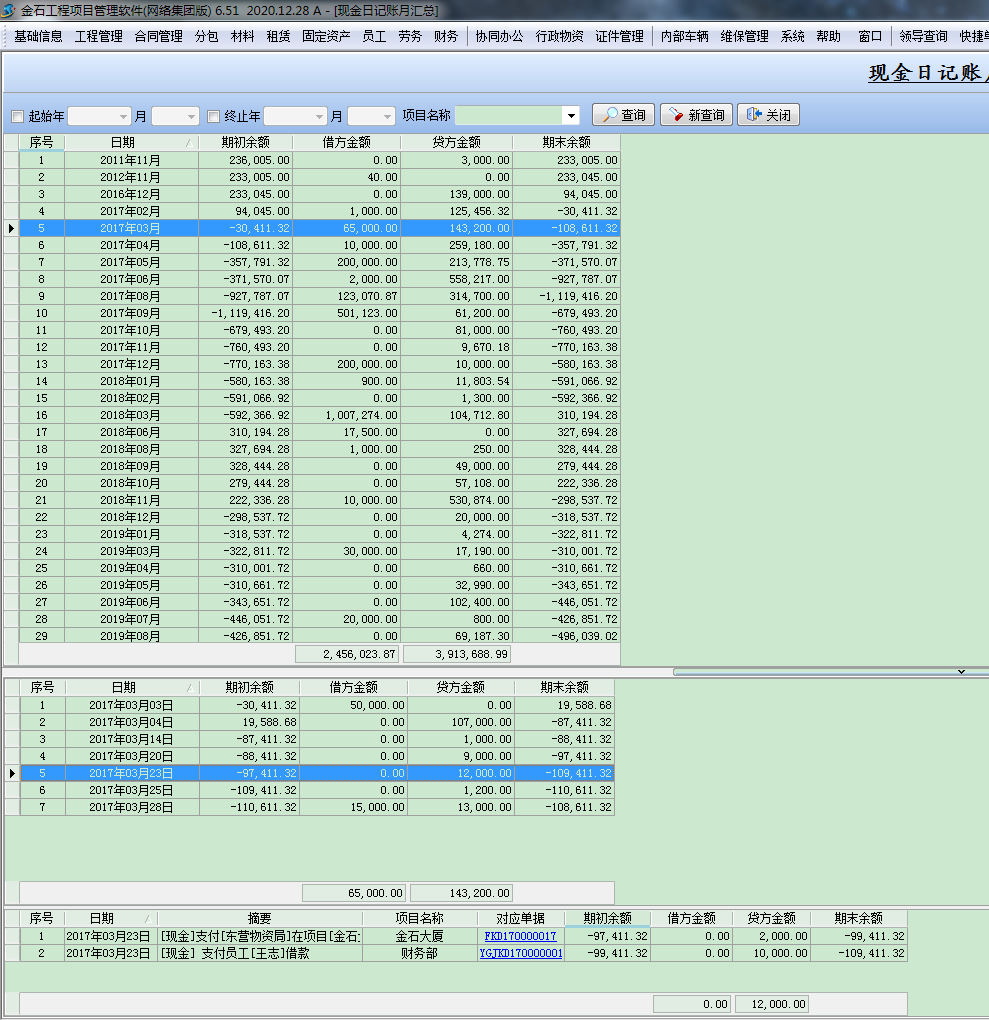Click the 新查询 new query button
The height and width of the screenshot is (1020, 989).
[696, 115]
